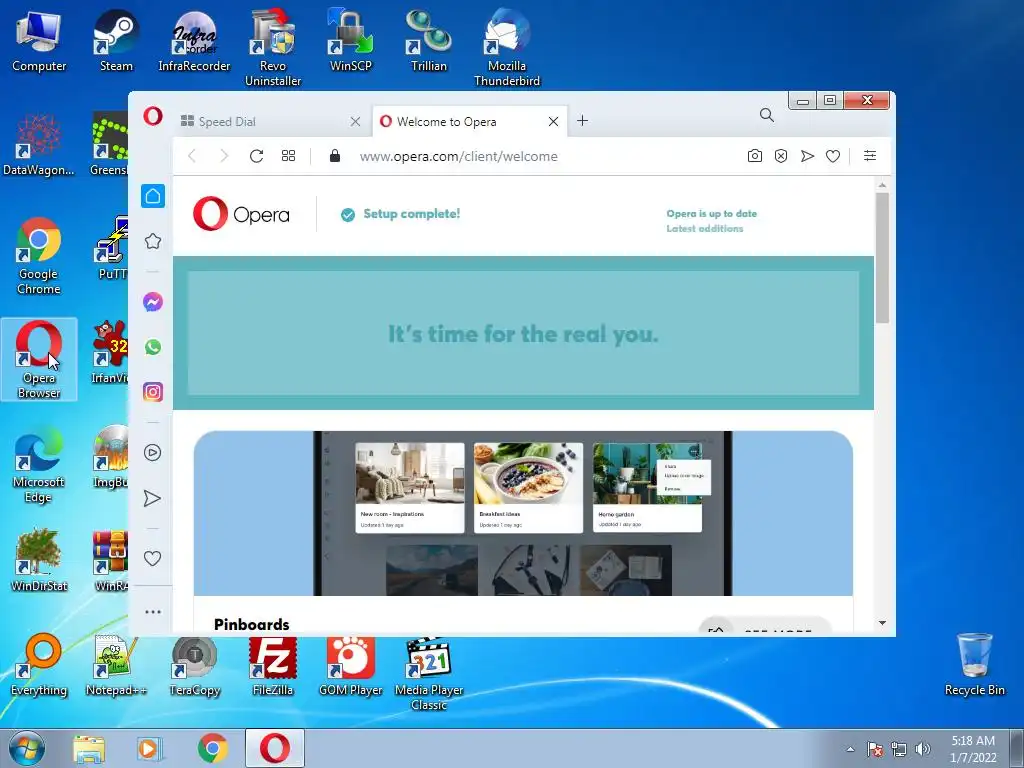
Task: Open My Flow in the sidebar
Action: coord(152,499)
